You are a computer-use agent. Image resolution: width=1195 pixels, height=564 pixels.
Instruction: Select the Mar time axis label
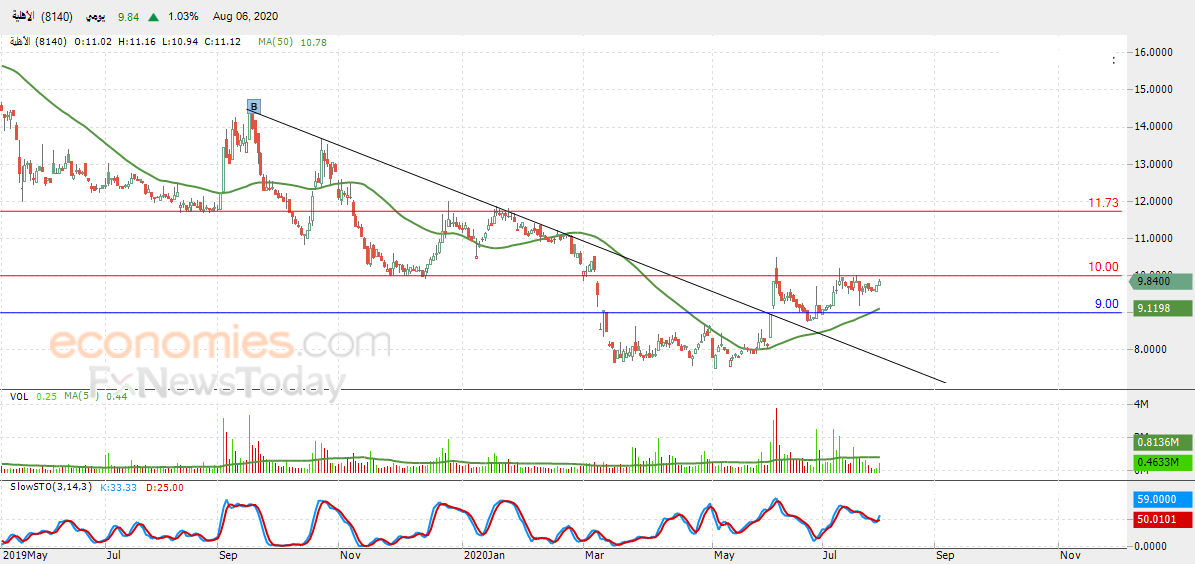pyautogui.click(x=593, y=556)
